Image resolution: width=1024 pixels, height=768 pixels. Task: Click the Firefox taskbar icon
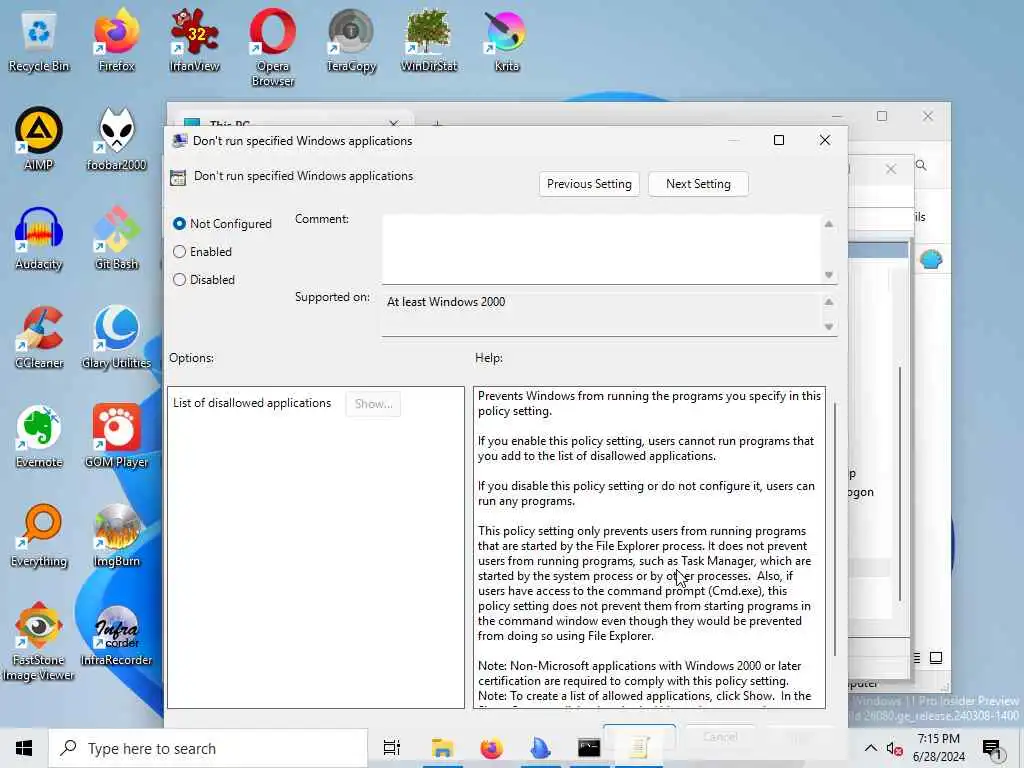click(x=491, y=748)
